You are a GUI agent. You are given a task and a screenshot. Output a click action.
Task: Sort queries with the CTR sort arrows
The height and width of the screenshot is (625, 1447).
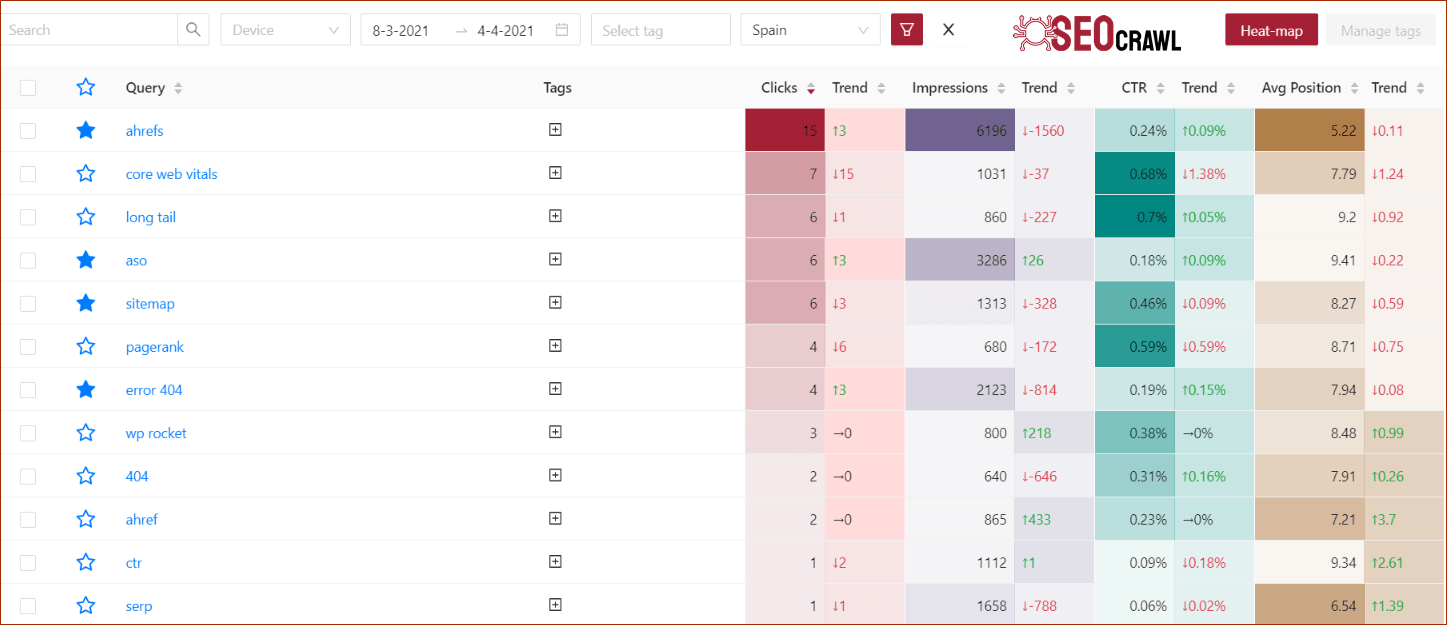[x=1162, y=87]
